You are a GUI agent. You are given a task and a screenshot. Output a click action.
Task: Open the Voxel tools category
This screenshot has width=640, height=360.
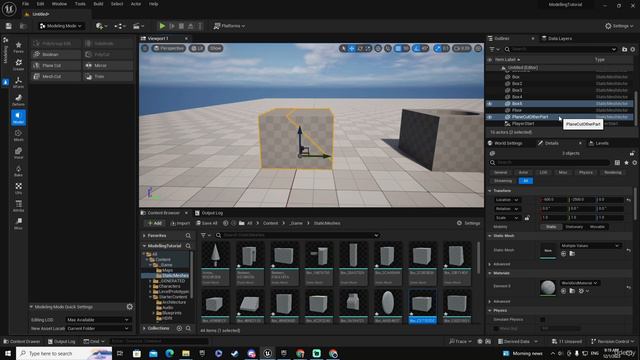pyautogui.click(x=18, y=153)
